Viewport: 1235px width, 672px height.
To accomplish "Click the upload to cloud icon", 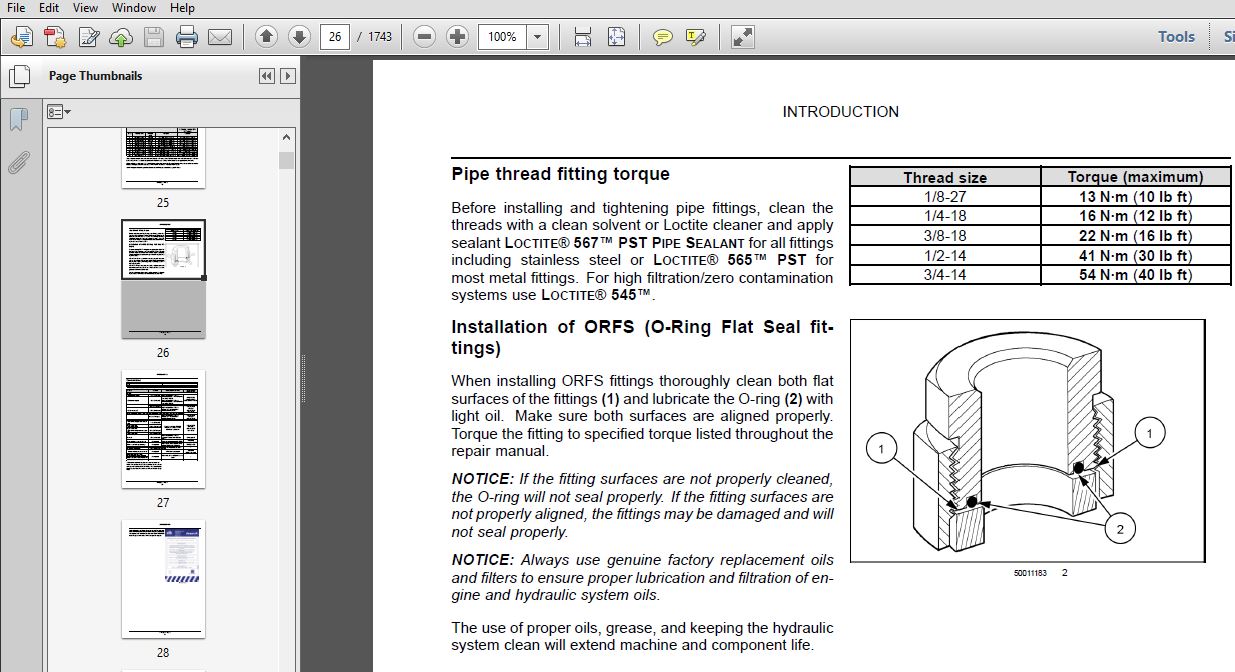I will pyautogui.click(x=121, y=38).
